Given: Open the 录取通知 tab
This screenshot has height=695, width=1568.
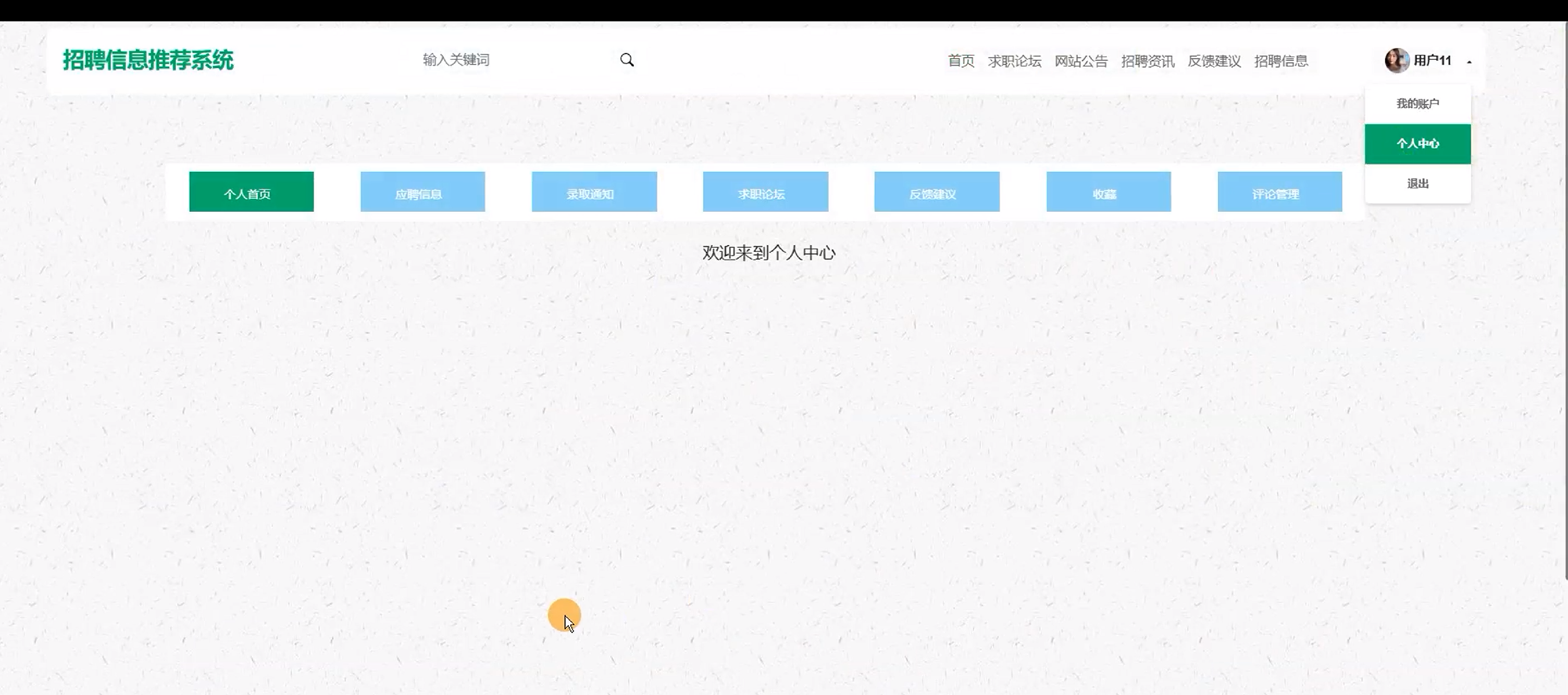Looking at the screenshot, I should (594, 192).
